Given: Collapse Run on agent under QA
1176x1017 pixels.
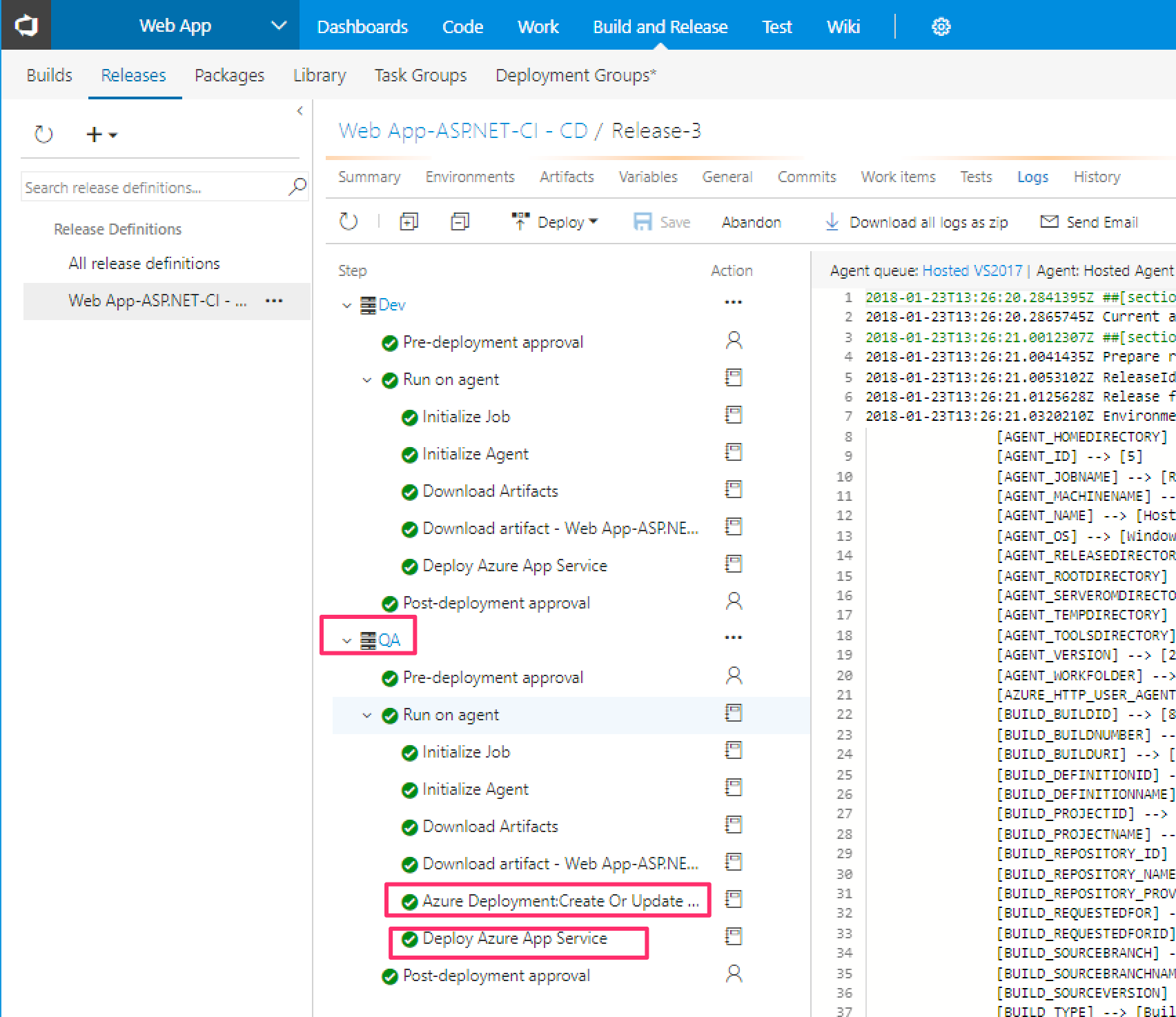Looking at the screenshot, I should pos(367,715).
